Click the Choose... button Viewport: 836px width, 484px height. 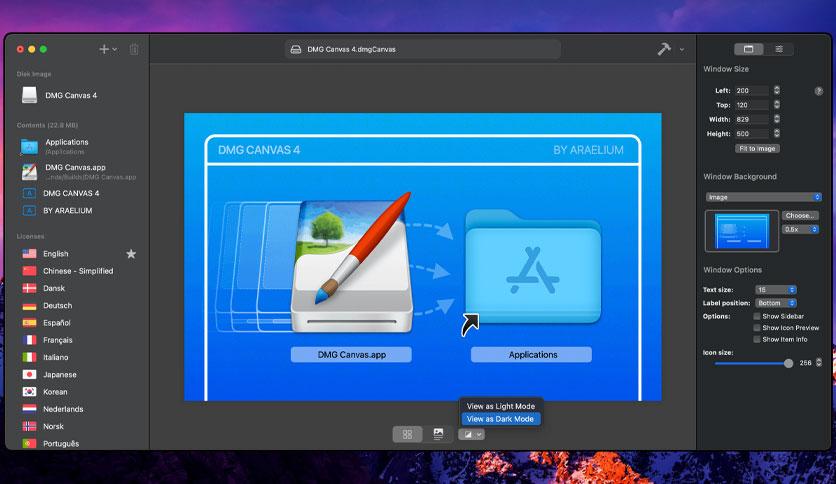[x=800, y=216]
